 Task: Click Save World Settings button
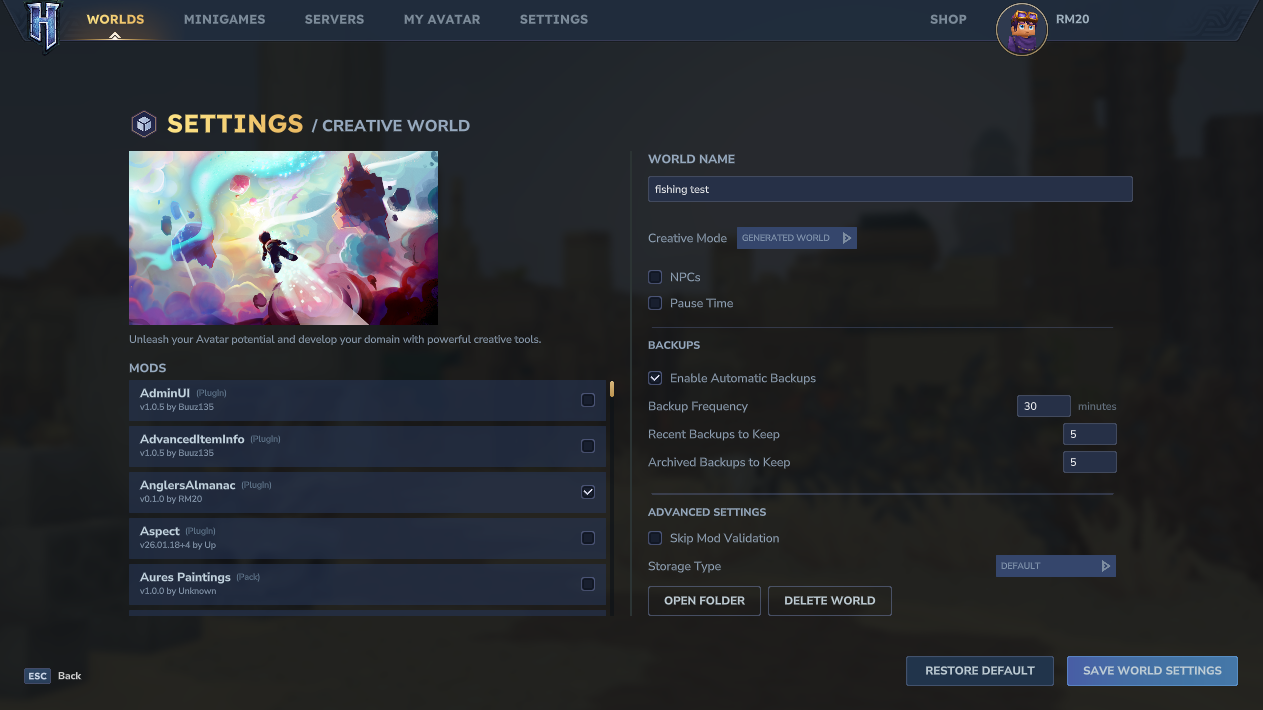1152,671
